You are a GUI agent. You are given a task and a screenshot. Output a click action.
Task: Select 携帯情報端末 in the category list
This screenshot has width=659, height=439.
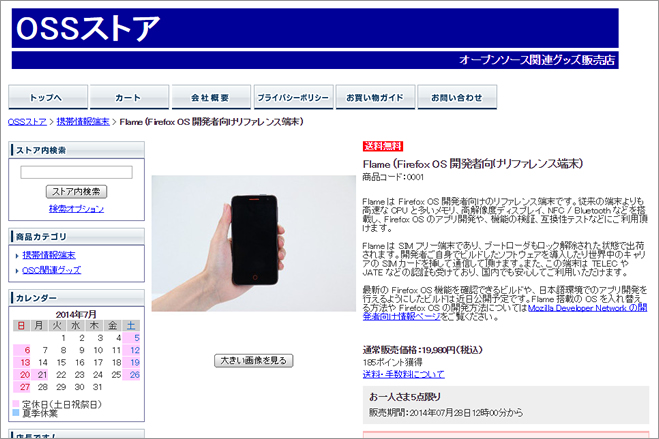49,255
